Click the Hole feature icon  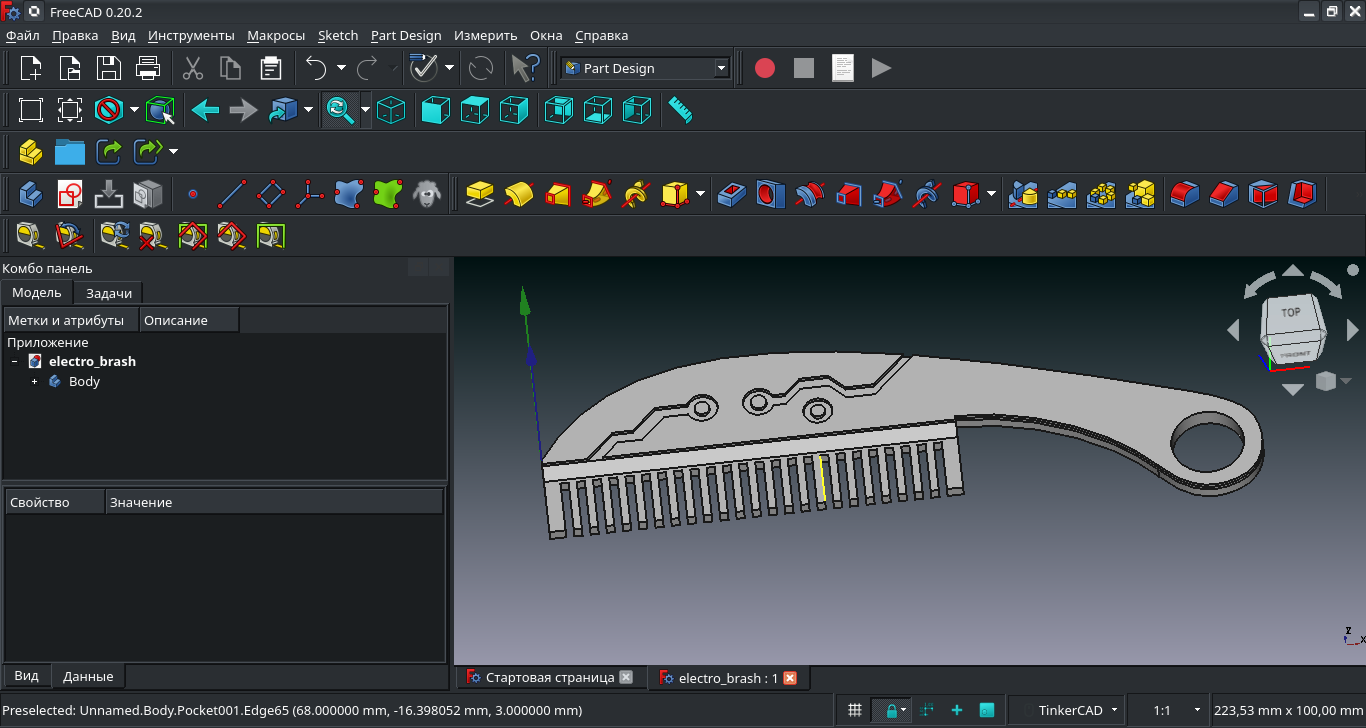click(x=771, y=193)
